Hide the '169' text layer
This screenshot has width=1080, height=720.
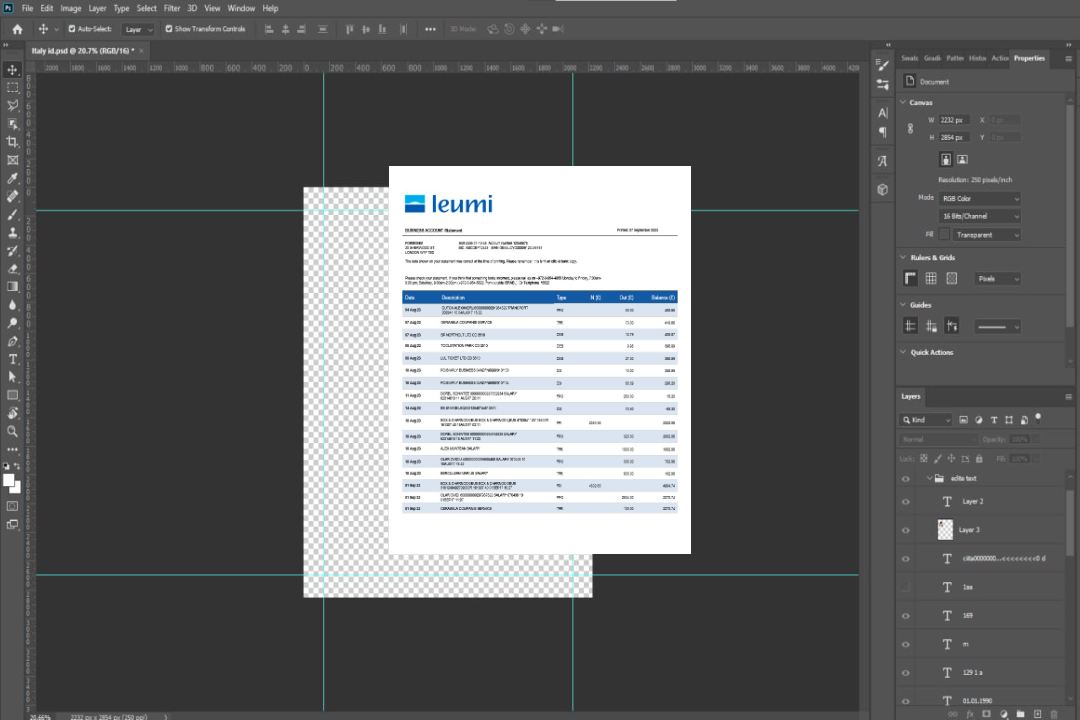click(x=906, y=616)
